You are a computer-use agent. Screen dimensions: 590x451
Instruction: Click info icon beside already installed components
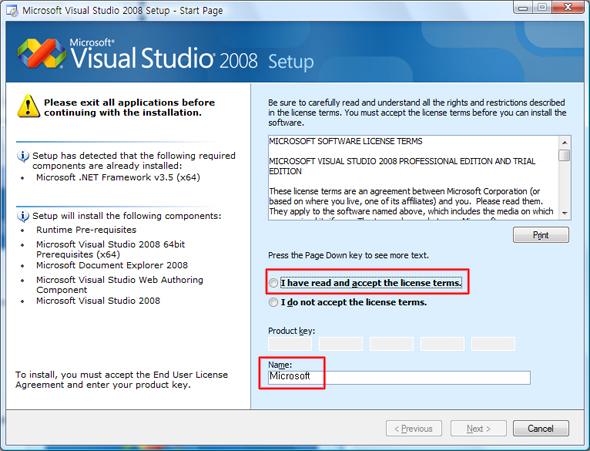[23, 156]
